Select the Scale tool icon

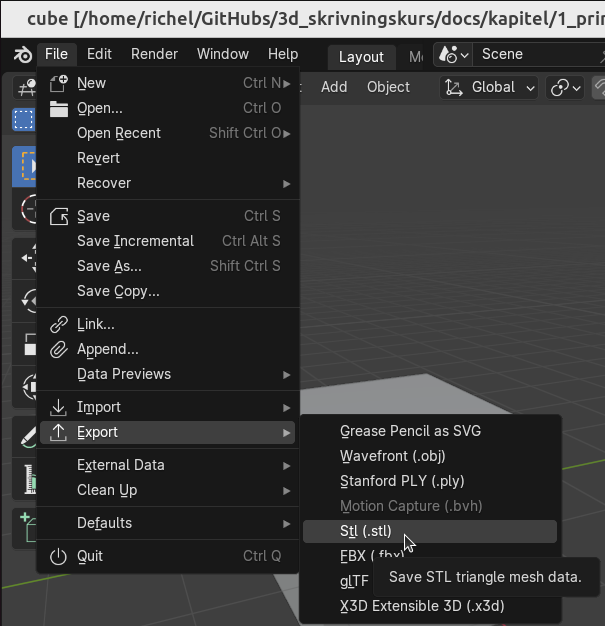pos(26,344)
